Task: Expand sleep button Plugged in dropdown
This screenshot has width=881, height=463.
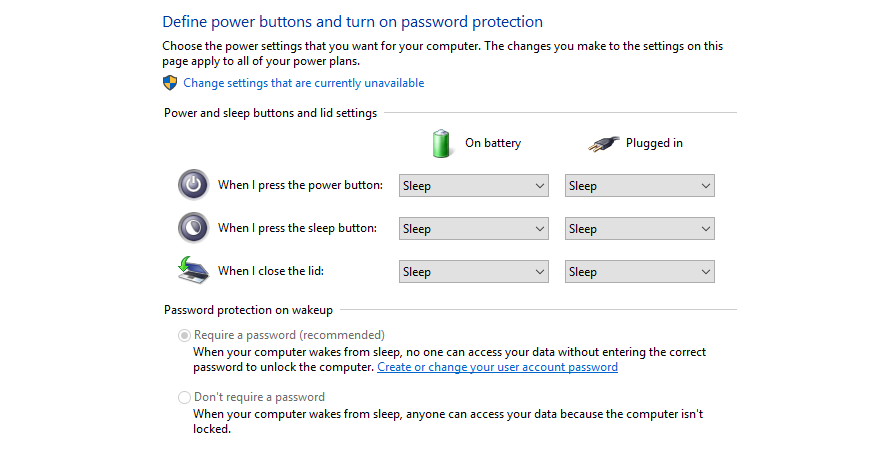Action: coord(639,229)
